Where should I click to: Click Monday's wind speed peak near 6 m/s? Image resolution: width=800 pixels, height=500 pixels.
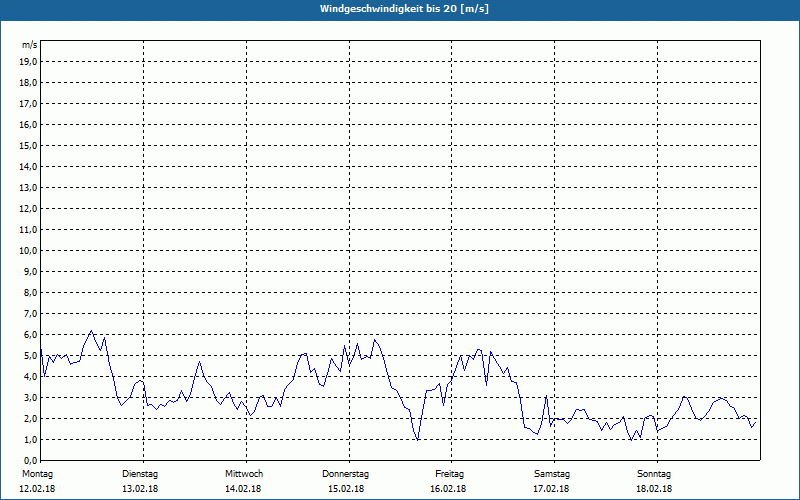point(91,331)
